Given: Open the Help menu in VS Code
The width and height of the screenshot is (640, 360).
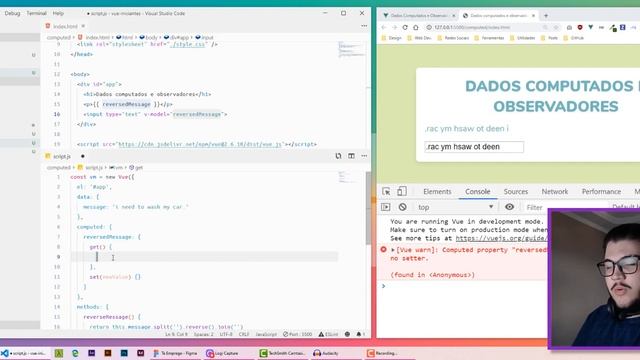Looking at the screenshot, I should [x=58, y=13].
